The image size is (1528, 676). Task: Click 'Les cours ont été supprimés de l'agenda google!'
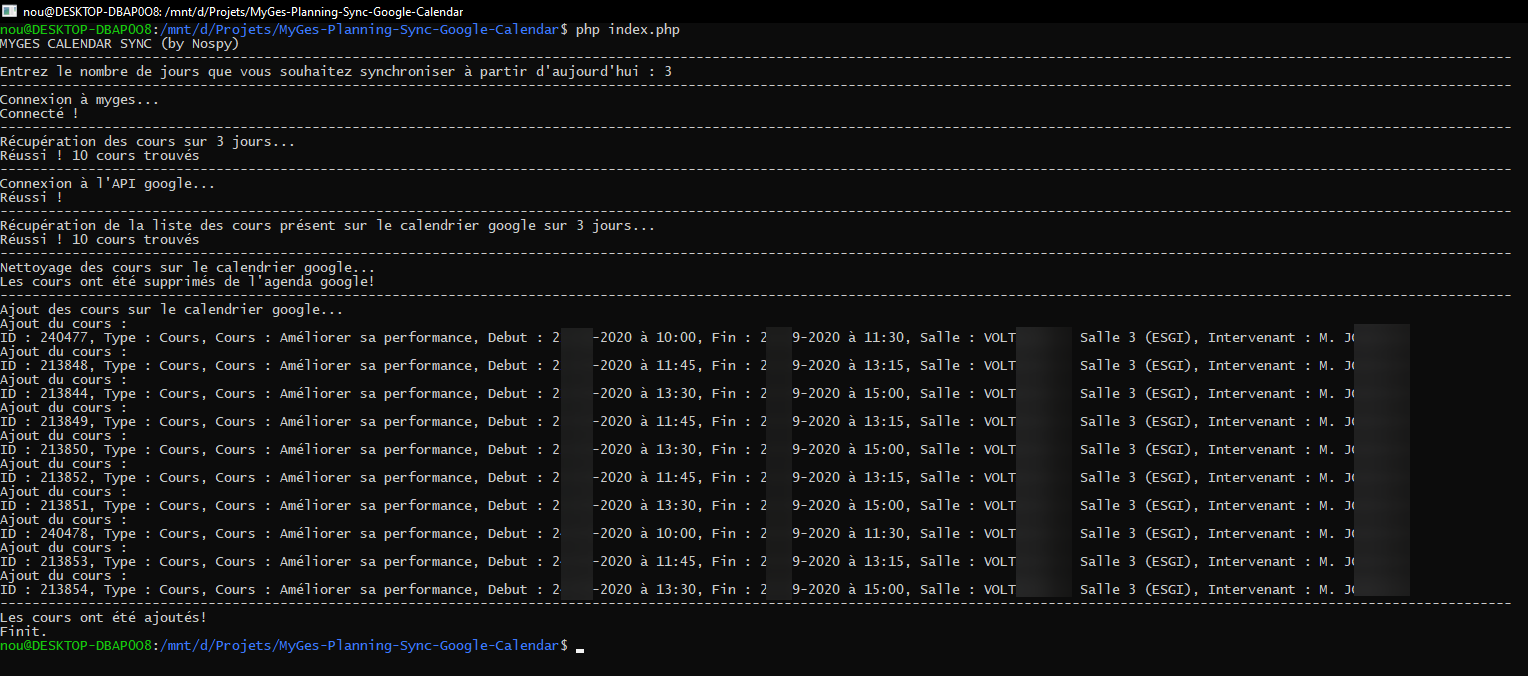pos(188,282)
